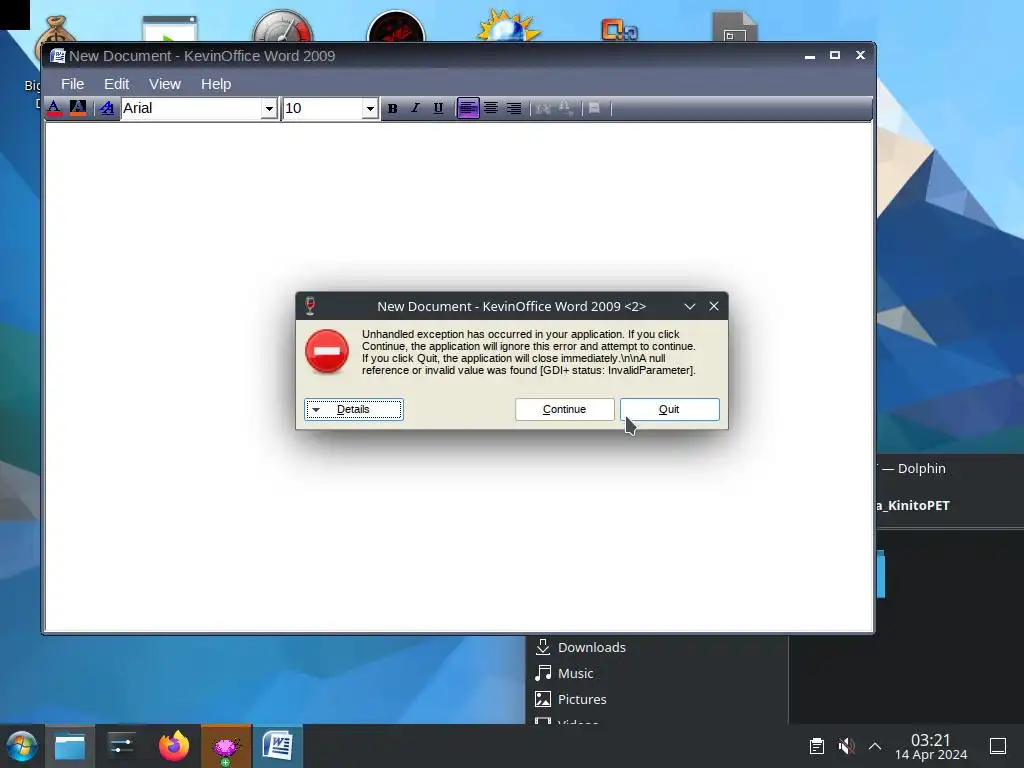Select center alignment
The height and width of the screenshot is (768, 1024).
(491, 108)
